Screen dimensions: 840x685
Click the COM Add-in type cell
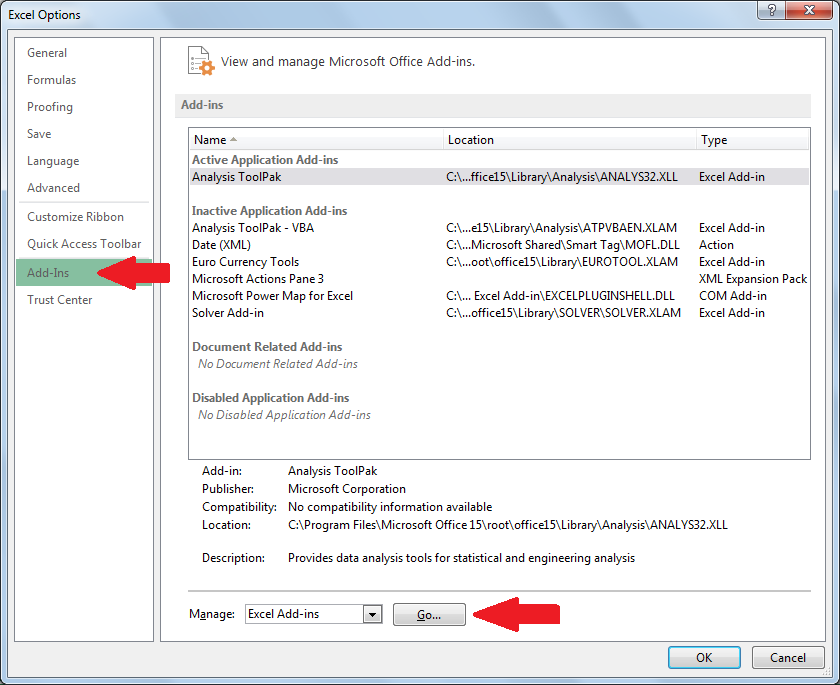tap(732, 296)
